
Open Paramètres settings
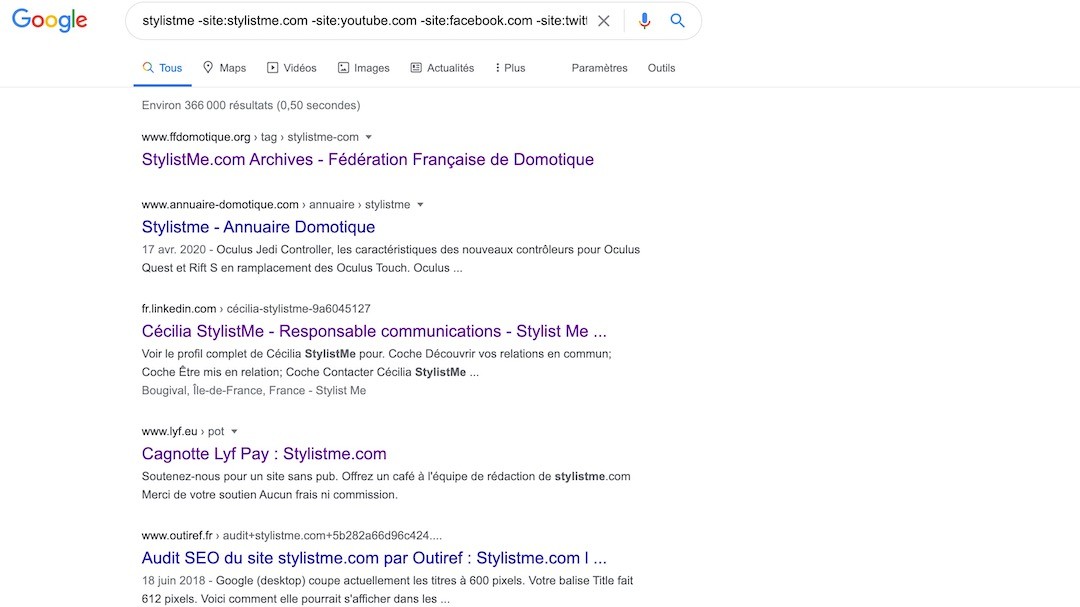[599, 68]
